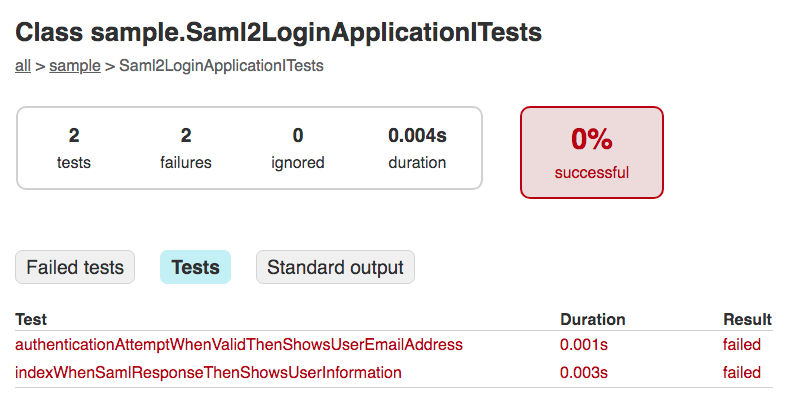
Task: Click the failures count of 2
Action: 186,136
